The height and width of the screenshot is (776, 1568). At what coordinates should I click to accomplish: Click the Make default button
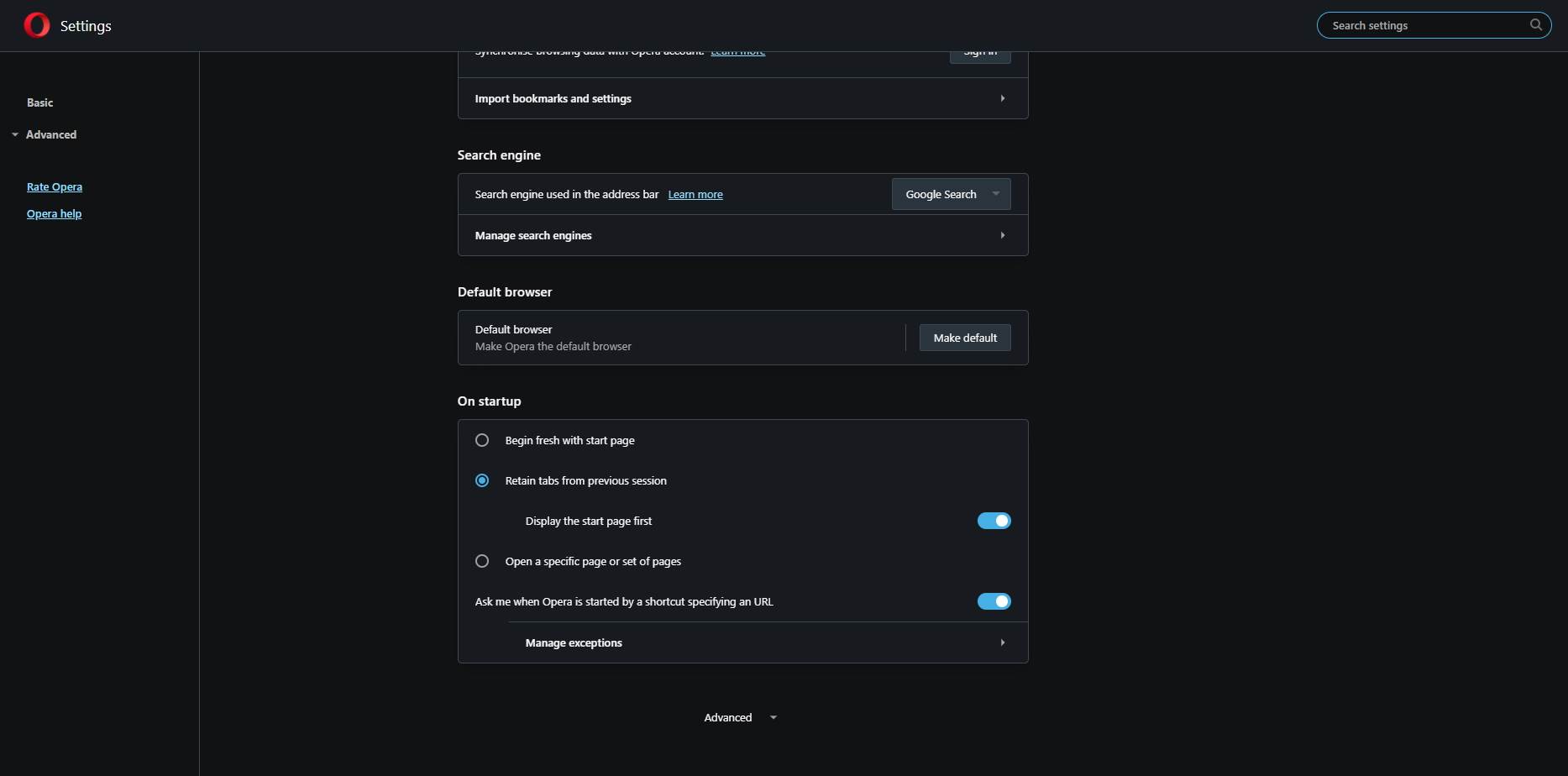(x=964, y=338)
